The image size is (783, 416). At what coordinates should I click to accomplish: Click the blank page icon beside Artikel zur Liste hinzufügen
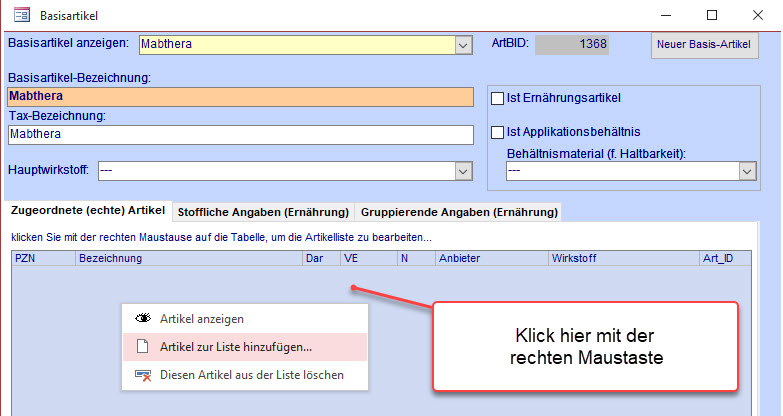tap(142, 346)
